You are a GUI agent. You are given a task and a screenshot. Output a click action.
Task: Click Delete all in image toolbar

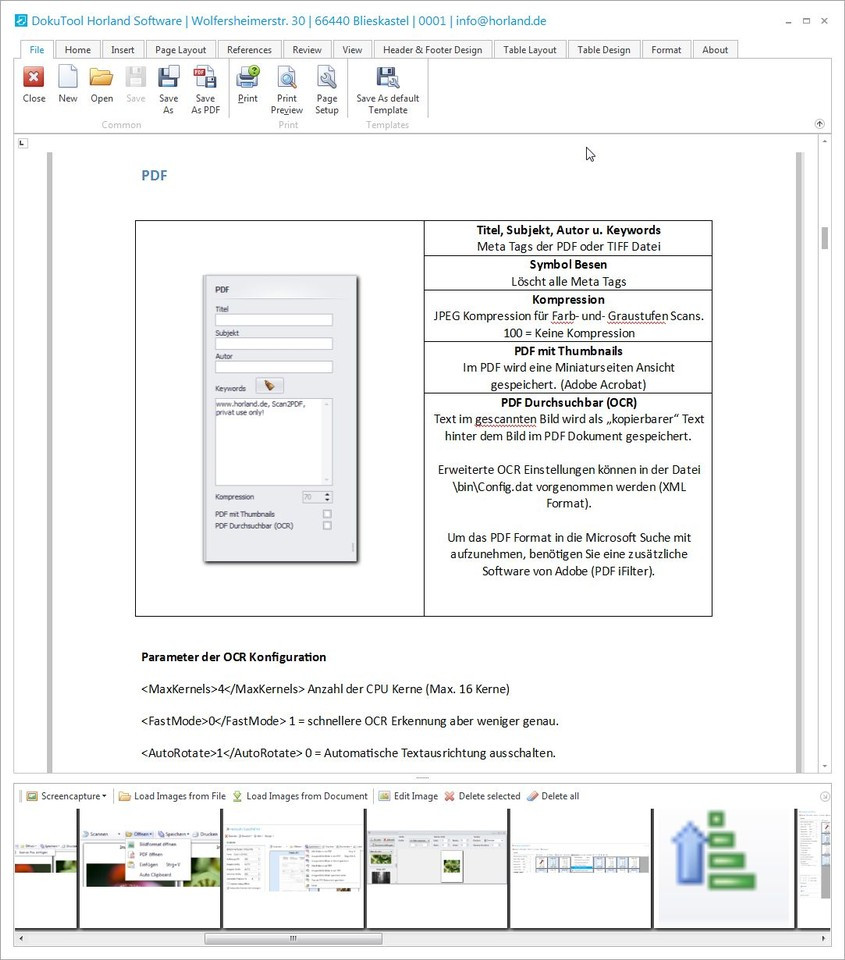point(553,796)
